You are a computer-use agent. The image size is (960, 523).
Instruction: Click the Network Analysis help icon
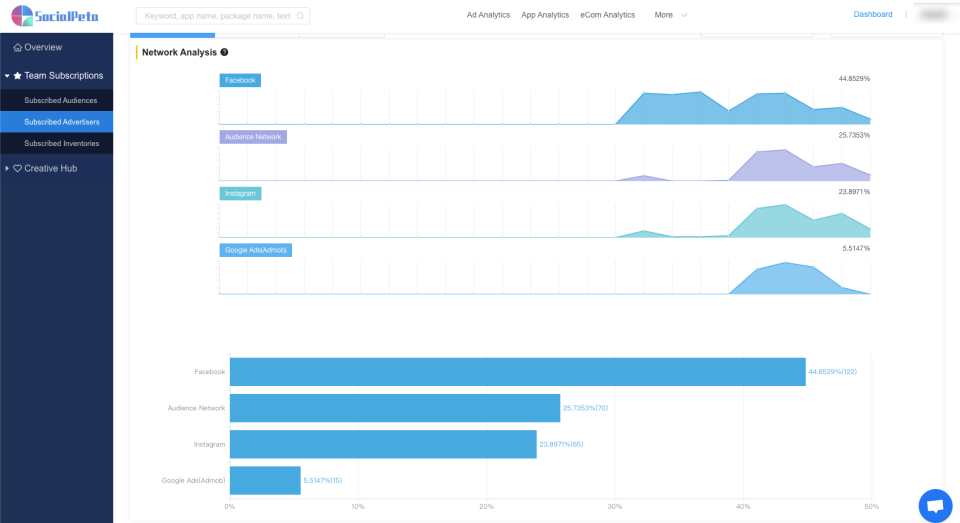pyautogui.click(x=224, y=52)
